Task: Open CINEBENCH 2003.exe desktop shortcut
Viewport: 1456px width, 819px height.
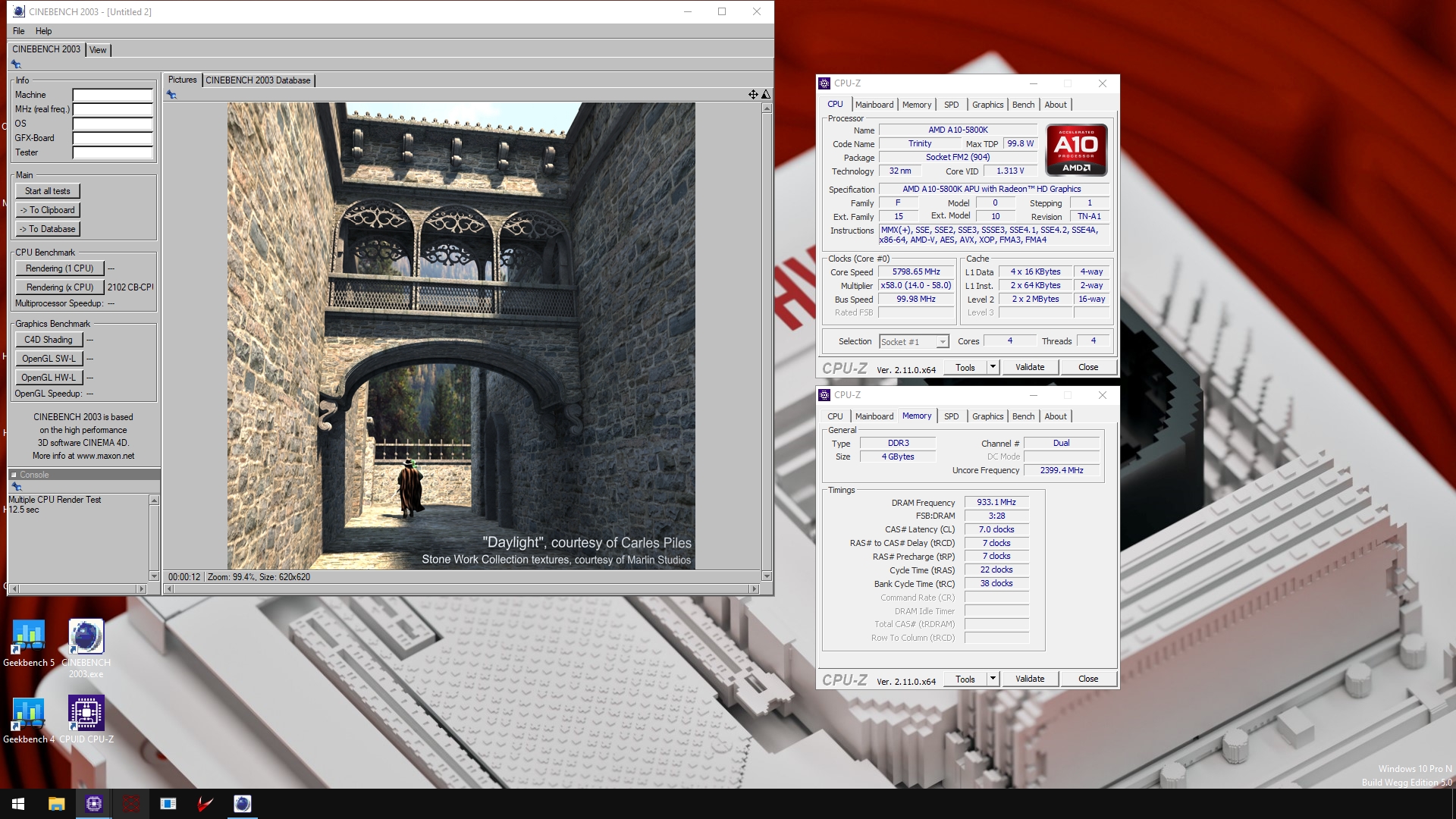Action: coord(86,648)
